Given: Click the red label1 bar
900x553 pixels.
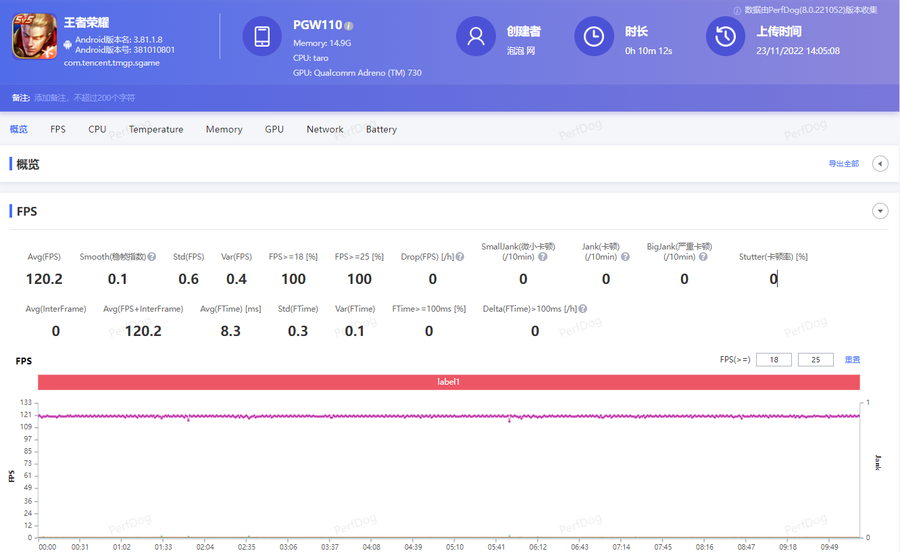Looking at the screenshot, I should (x=449, y=382).
